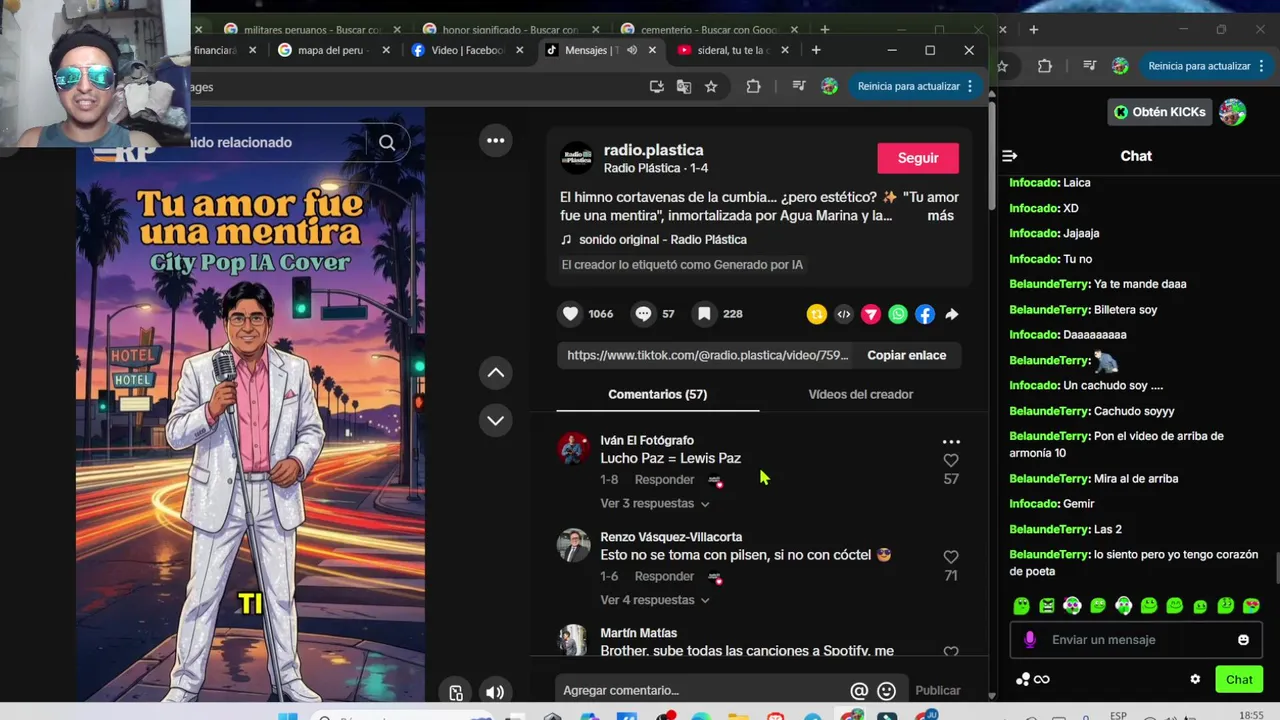The width and height of the screenshot is (1280, 720).
Task: Switch to the Videos del creador tab
Action: pos(860,394)
